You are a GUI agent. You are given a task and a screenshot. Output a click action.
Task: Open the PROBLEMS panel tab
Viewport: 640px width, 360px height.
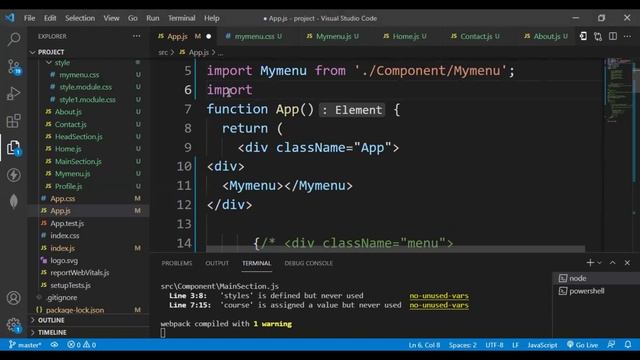tap(177, 263)
